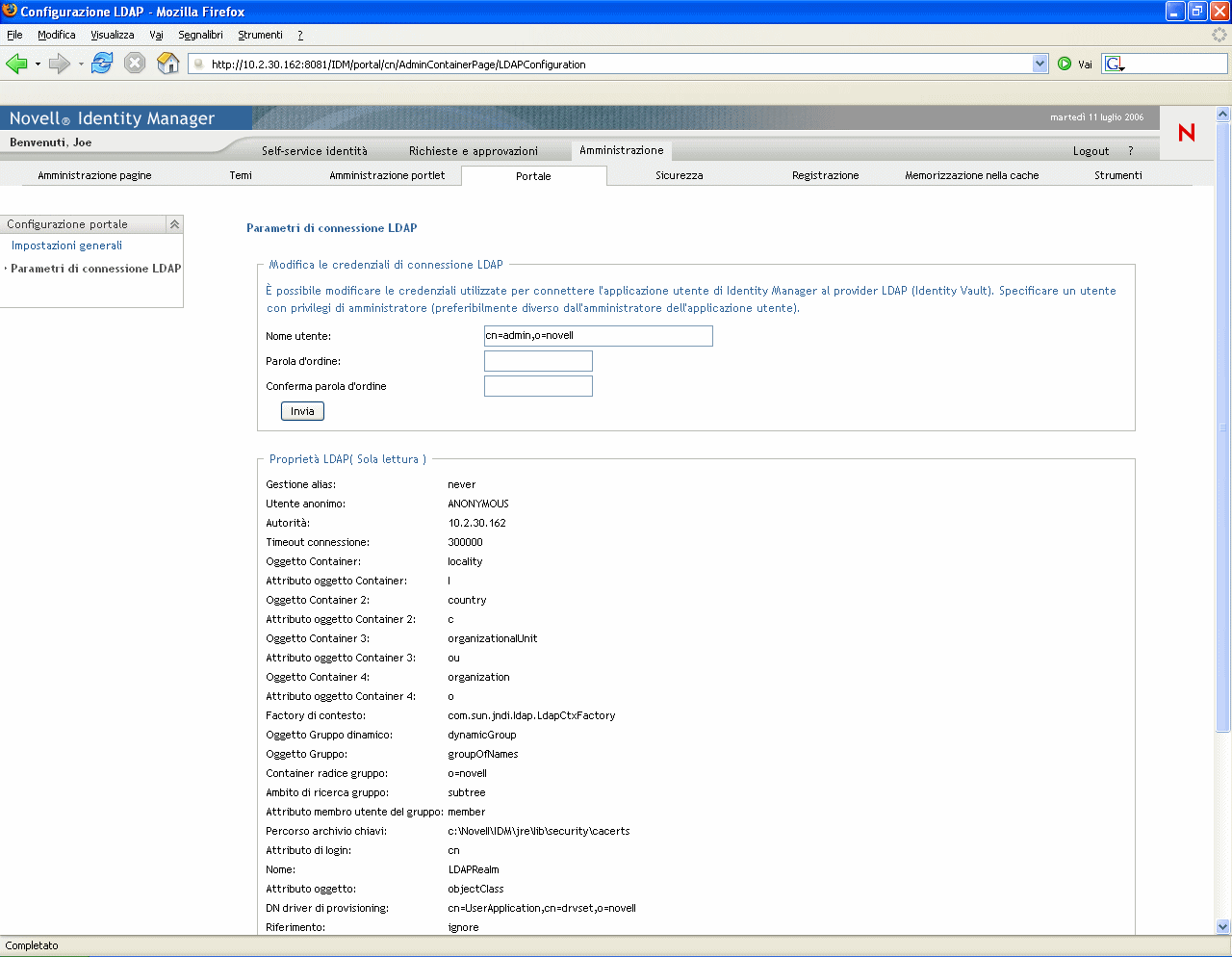Select Parametri di connessione LDAP in sidebar
This screenshot has height=957, width=1232.
tap(95, 269)
